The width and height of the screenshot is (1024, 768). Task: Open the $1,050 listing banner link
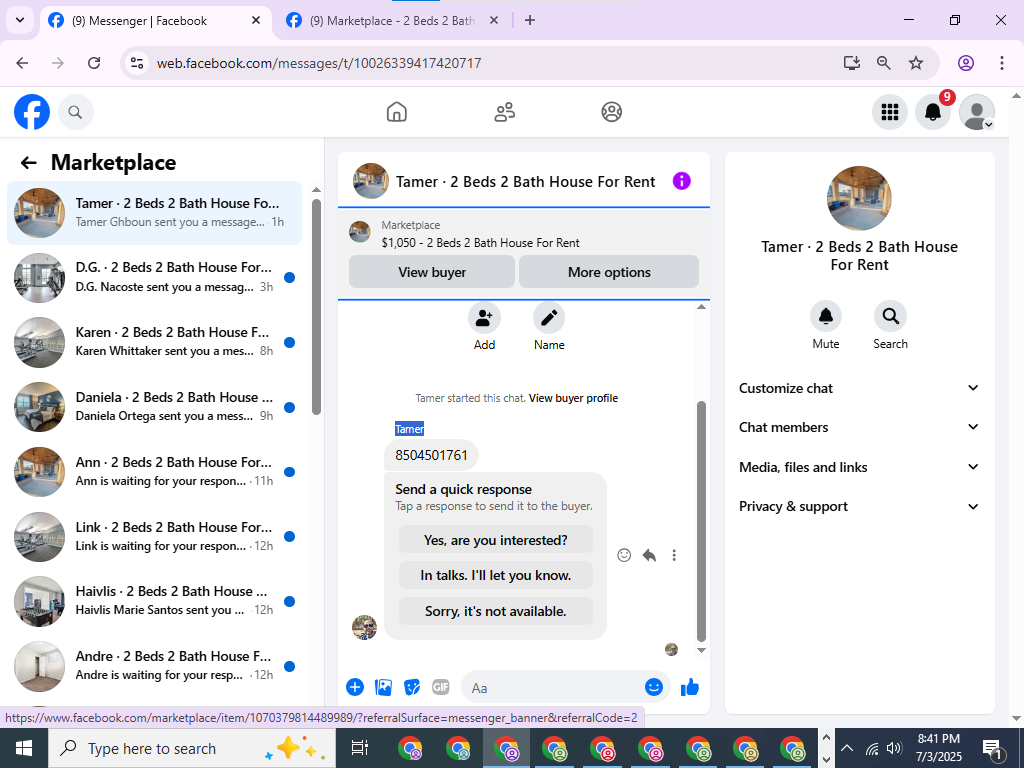point(524,234)
